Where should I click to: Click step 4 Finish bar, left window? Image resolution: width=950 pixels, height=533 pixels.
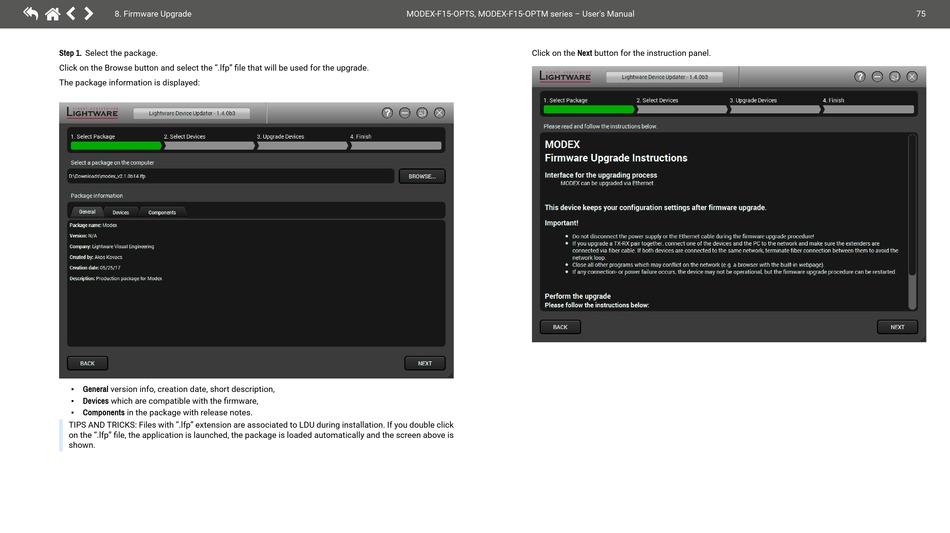click(396, 145)
